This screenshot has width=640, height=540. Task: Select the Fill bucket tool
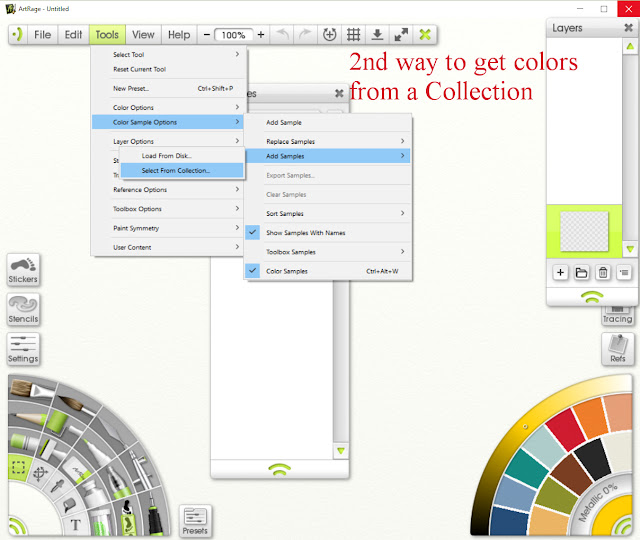[69, 505]
